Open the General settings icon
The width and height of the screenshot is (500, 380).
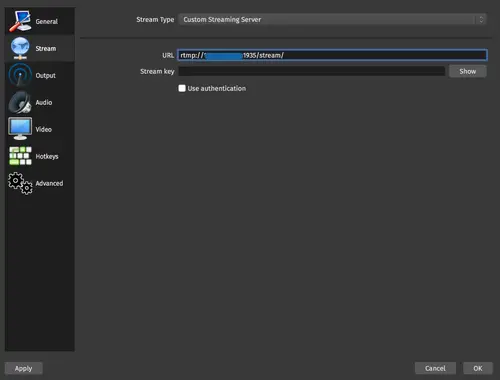[x=20, y=21]
